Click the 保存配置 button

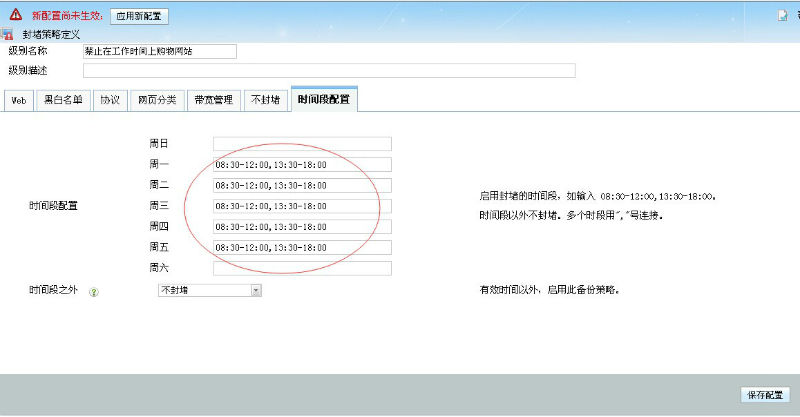[x=766, y=395]
